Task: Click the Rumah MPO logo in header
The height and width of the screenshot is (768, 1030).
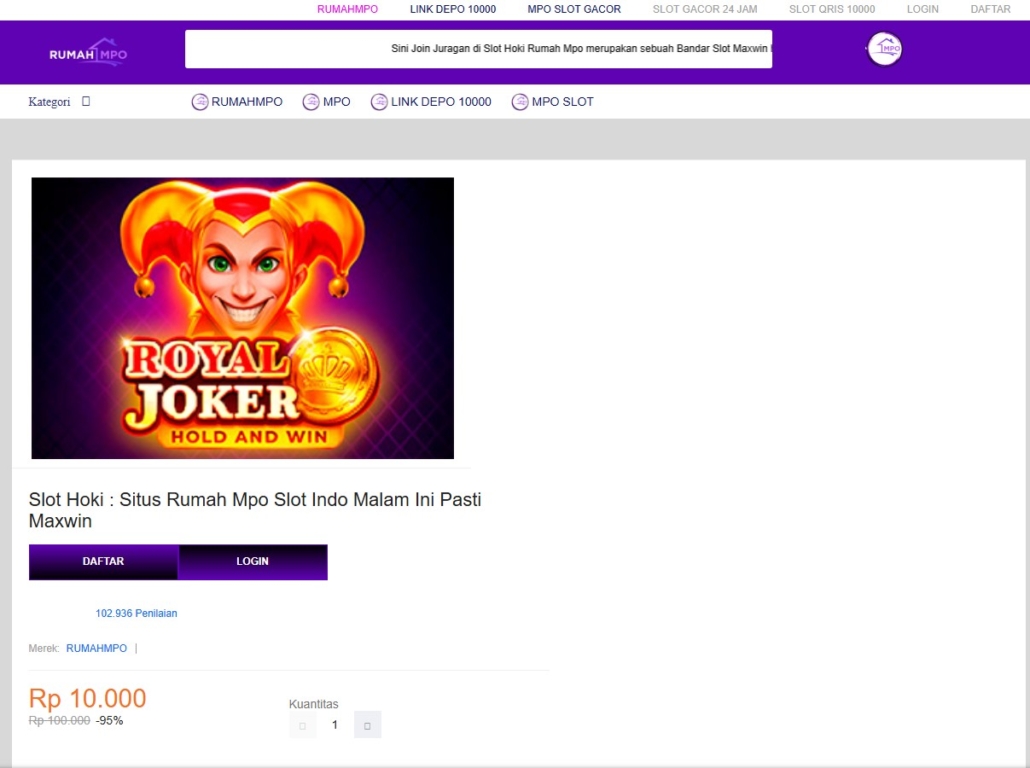Action: (88, 52)
